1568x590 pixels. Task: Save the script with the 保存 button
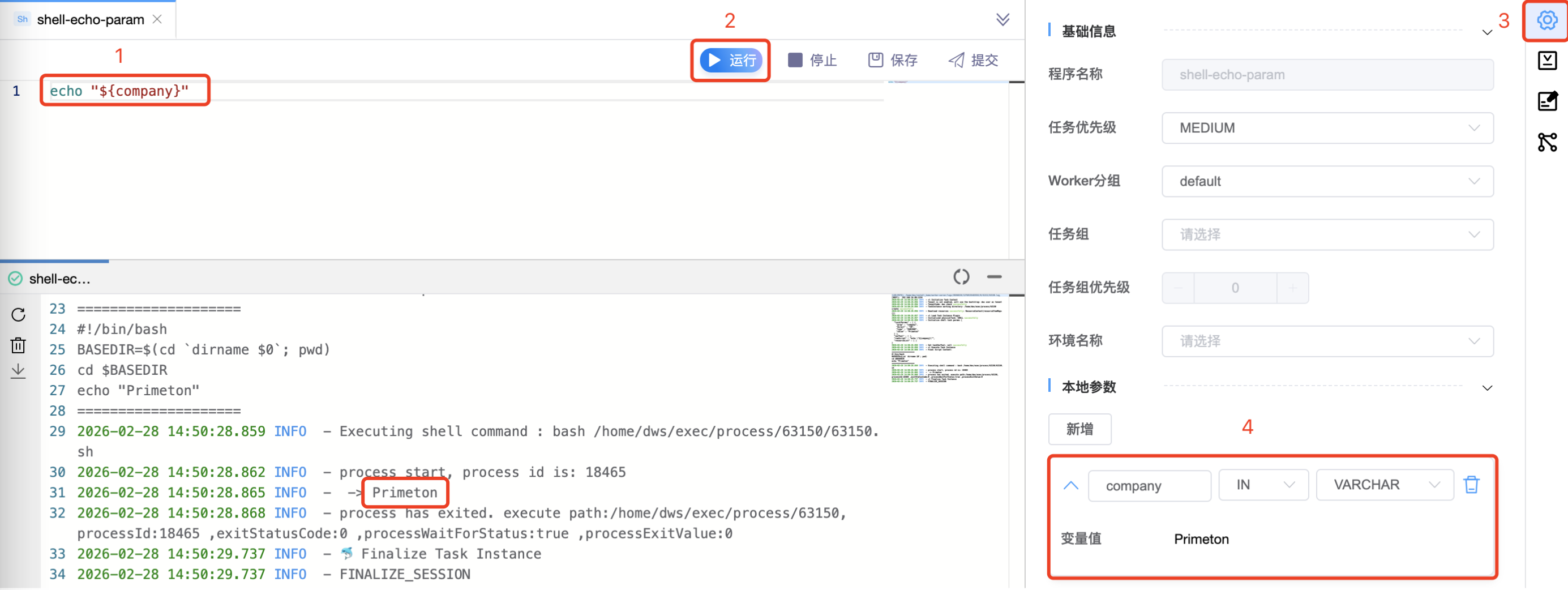click(x=892, y=60)
